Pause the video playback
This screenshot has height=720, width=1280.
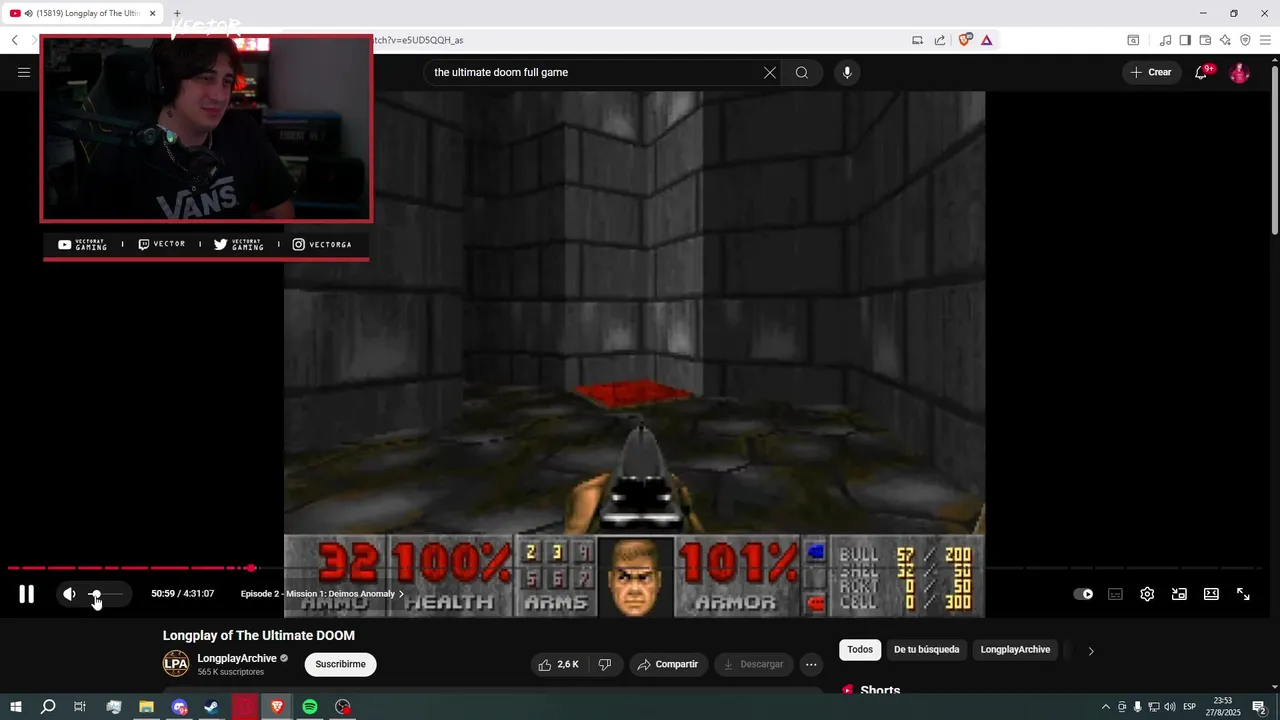pos(27,594)
